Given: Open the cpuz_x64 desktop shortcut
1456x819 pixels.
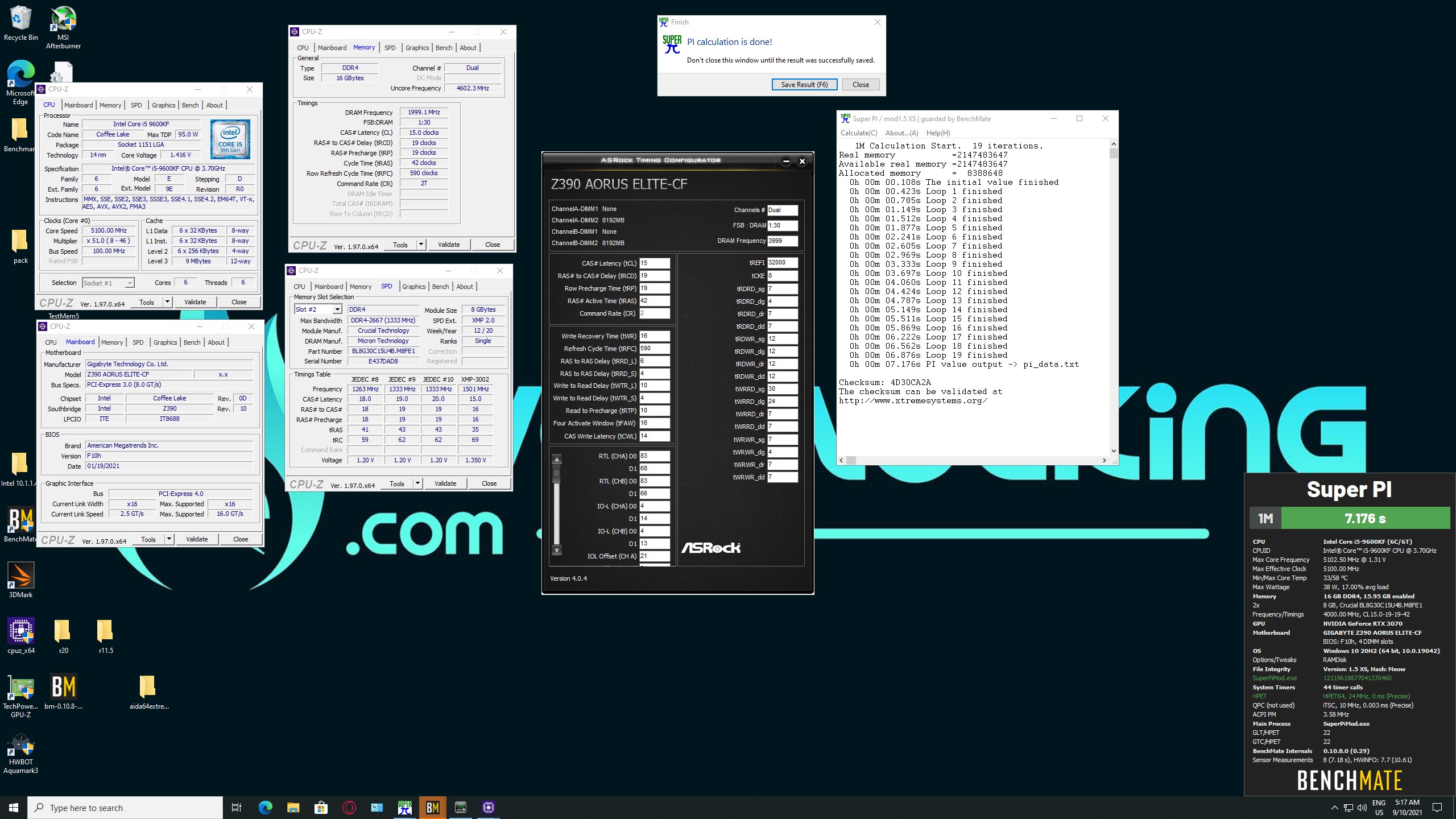Looking at the screenshot, I should tap(21, 636).
